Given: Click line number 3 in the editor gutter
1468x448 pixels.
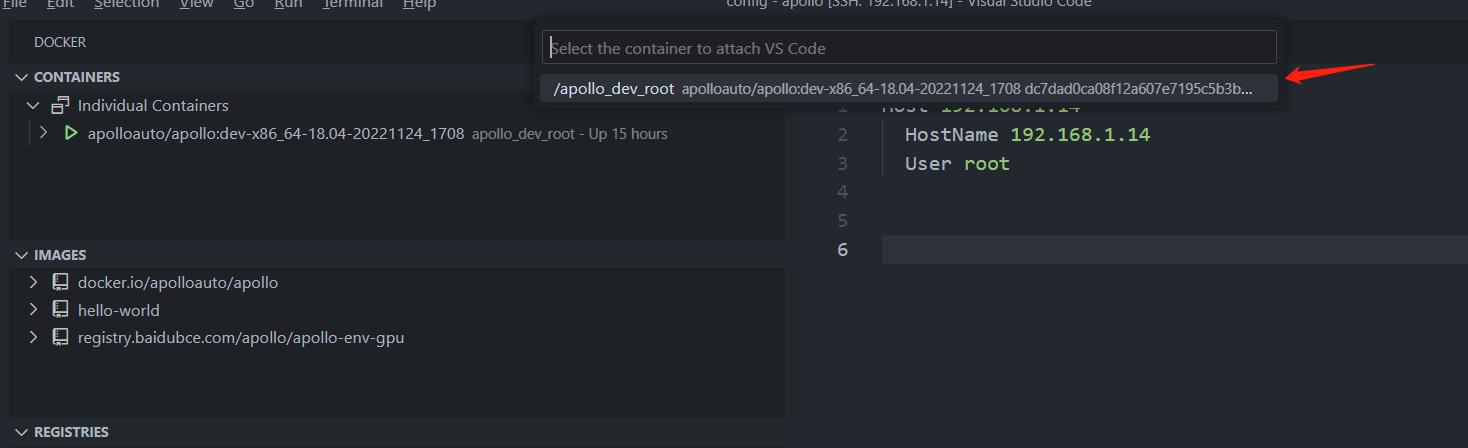Looking at the screenshot, I should [843, 163].
